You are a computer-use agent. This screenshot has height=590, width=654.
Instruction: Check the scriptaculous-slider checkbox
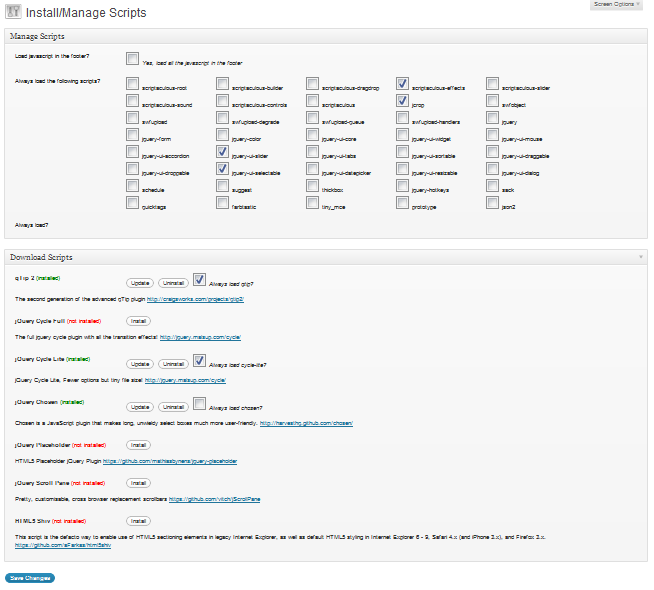[x=493, y=83]
